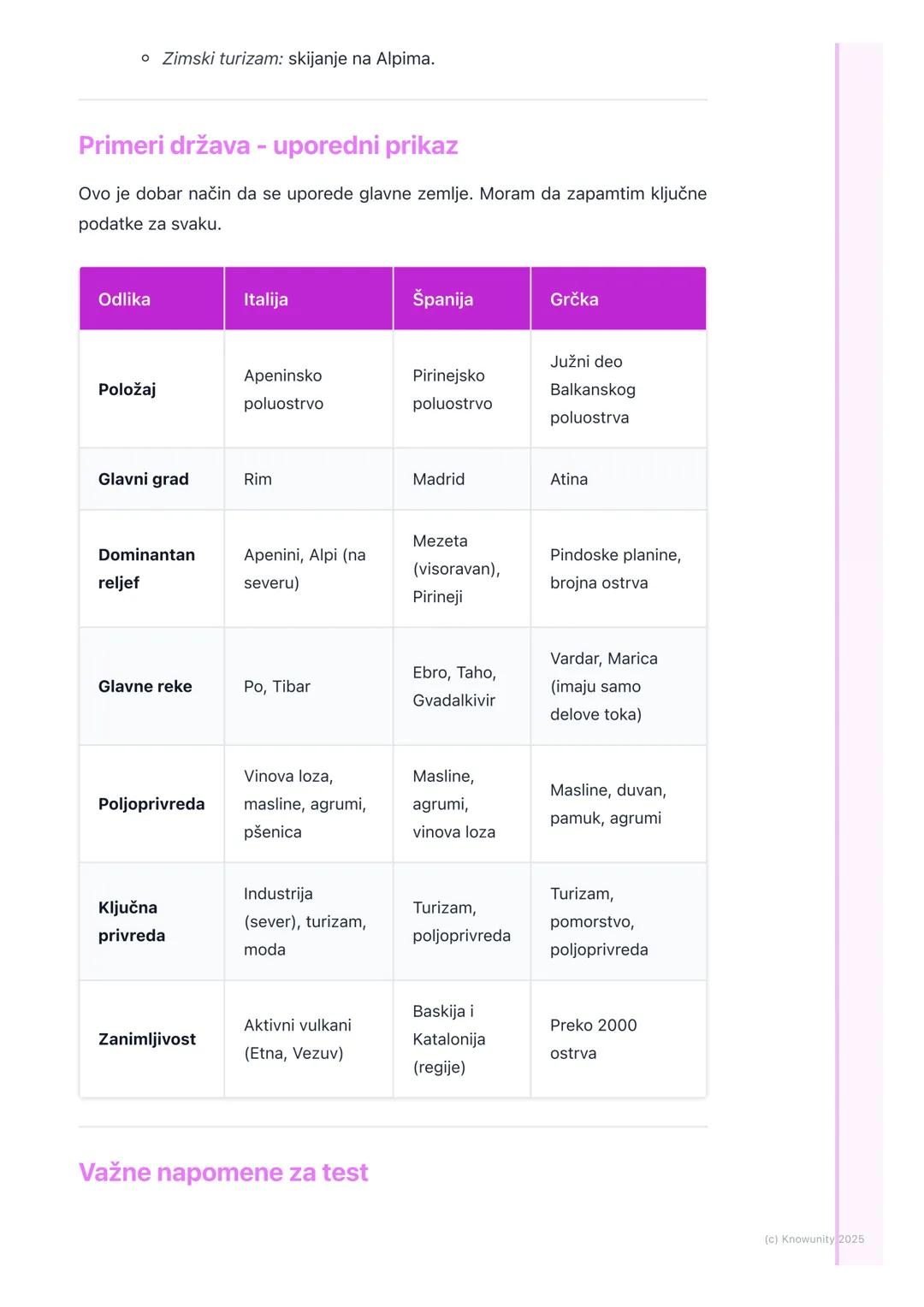This screenshot has height=1307, width=924.
Task: Click the 'Zimski turizam' bullet text
Action: click(298, 59)
